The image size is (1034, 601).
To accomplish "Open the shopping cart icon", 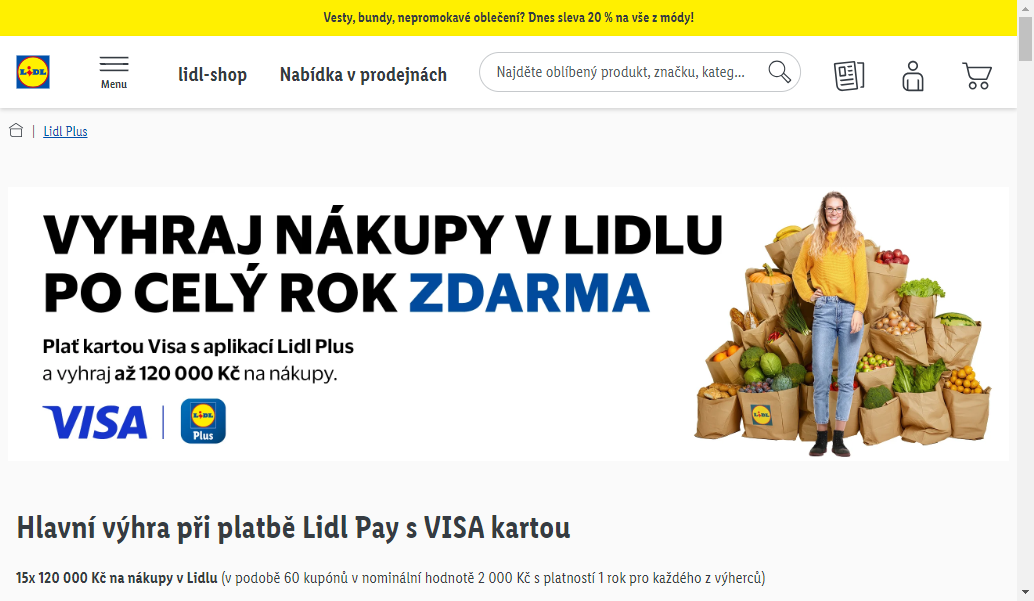I will click(977, 76).
